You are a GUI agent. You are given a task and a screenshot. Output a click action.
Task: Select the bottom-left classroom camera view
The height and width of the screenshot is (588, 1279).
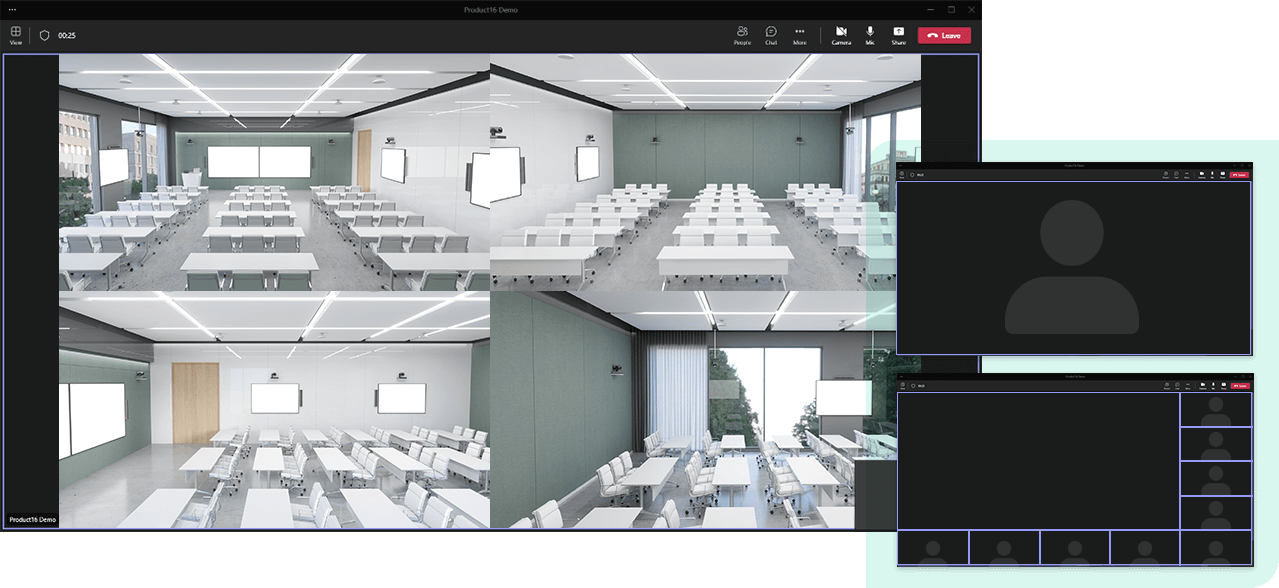coord(274,410)
